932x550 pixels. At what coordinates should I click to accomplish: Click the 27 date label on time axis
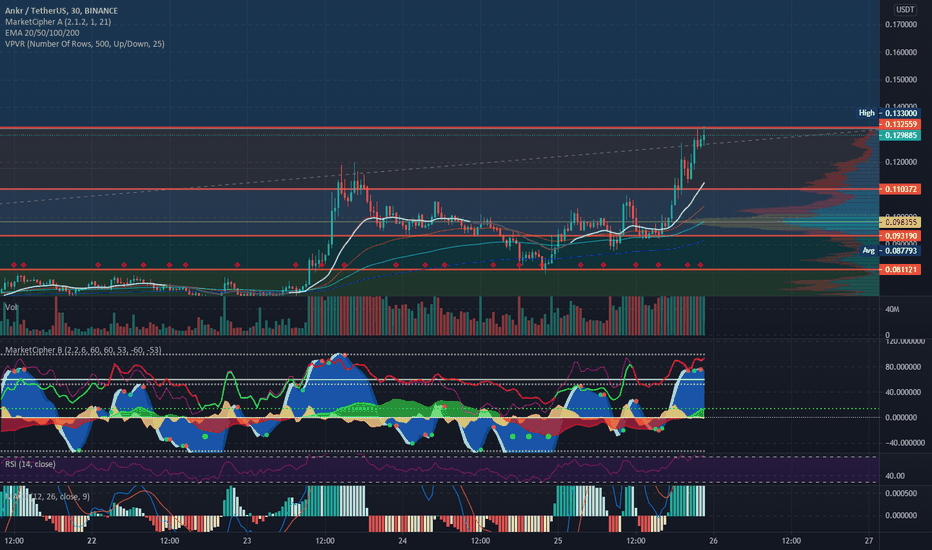tap(869, 541)
